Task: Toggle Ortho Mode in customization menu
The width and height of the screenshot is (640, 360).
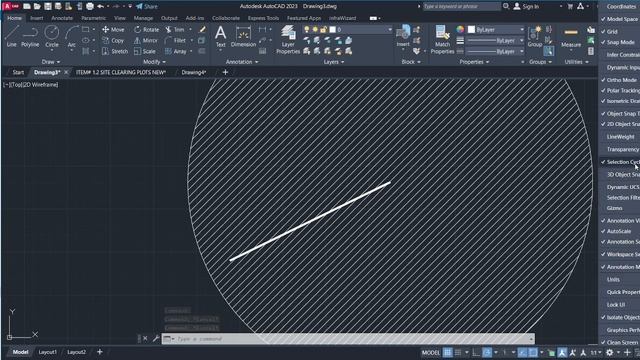Action: [x=619, y=80]
